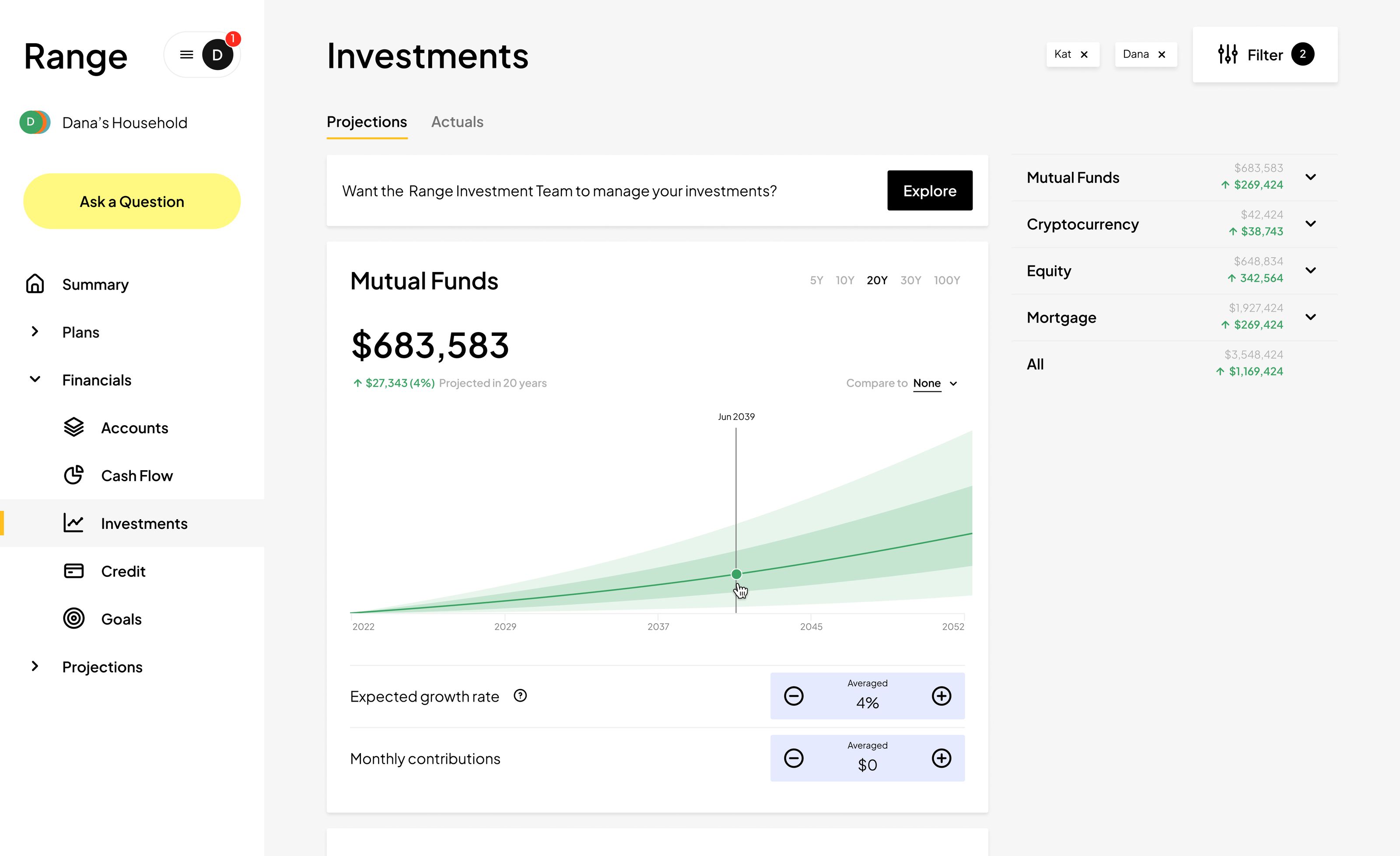Open the Summary page via home icon
1400x856 pixels.
click(x=35, y=284)
